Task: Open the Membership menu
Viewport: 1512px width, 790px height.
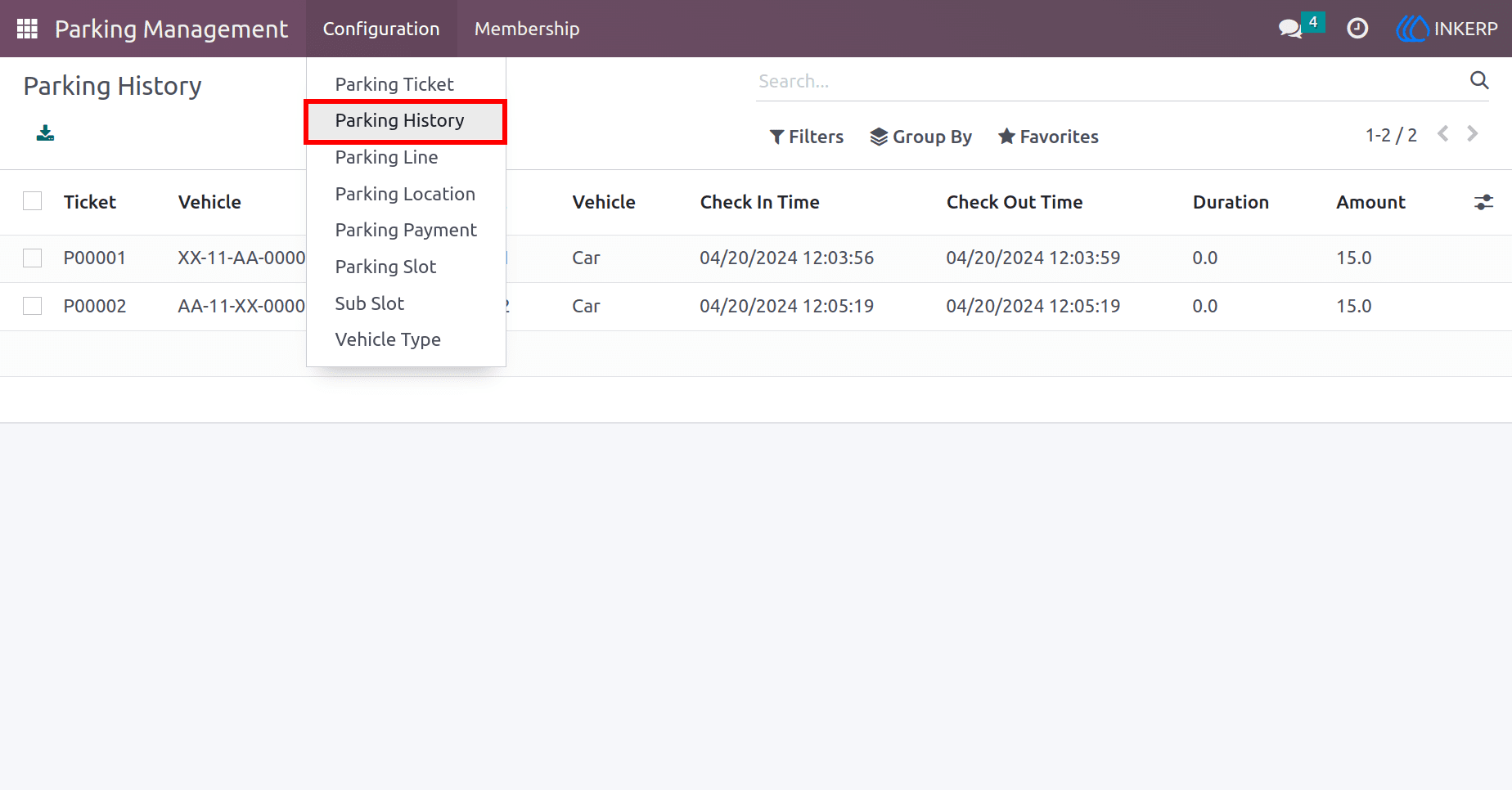Action: [527, 29]
